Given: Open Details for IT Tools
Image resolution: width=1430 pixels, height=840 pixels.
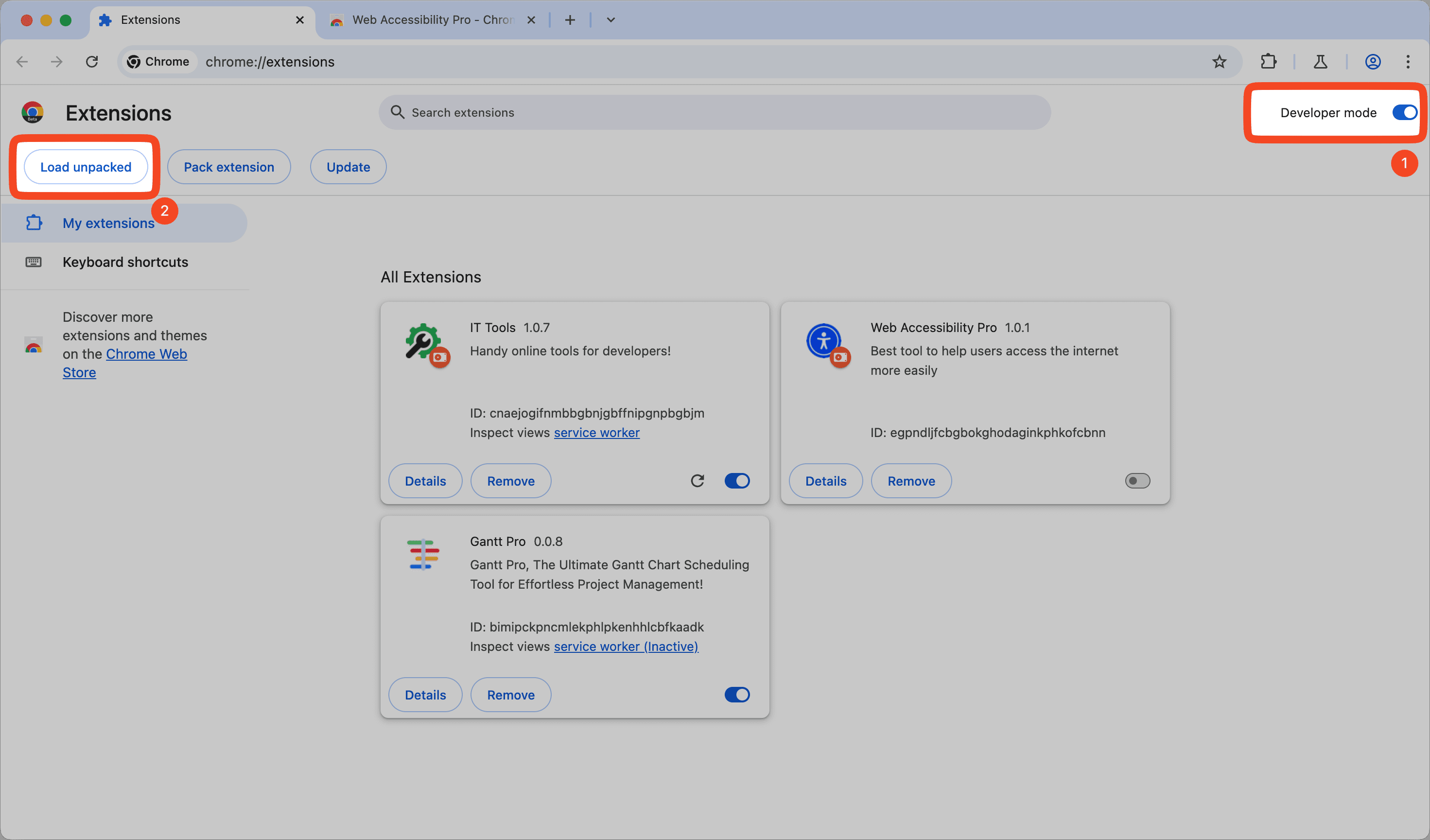Looking at the screenshot, I should coord(425,481).
